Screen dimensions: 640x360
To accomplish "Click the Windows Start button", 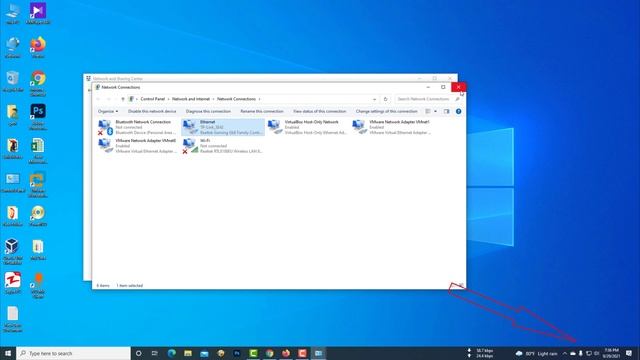I will pos(8,353).
